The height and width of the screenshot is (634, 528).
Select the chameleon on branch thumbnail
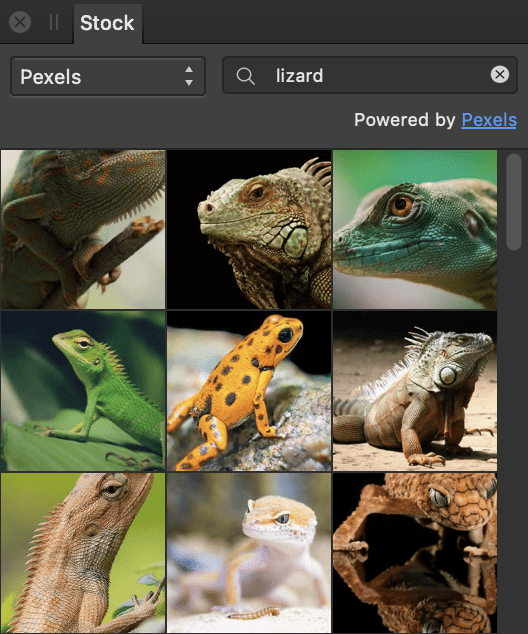(x=83, y=229)
